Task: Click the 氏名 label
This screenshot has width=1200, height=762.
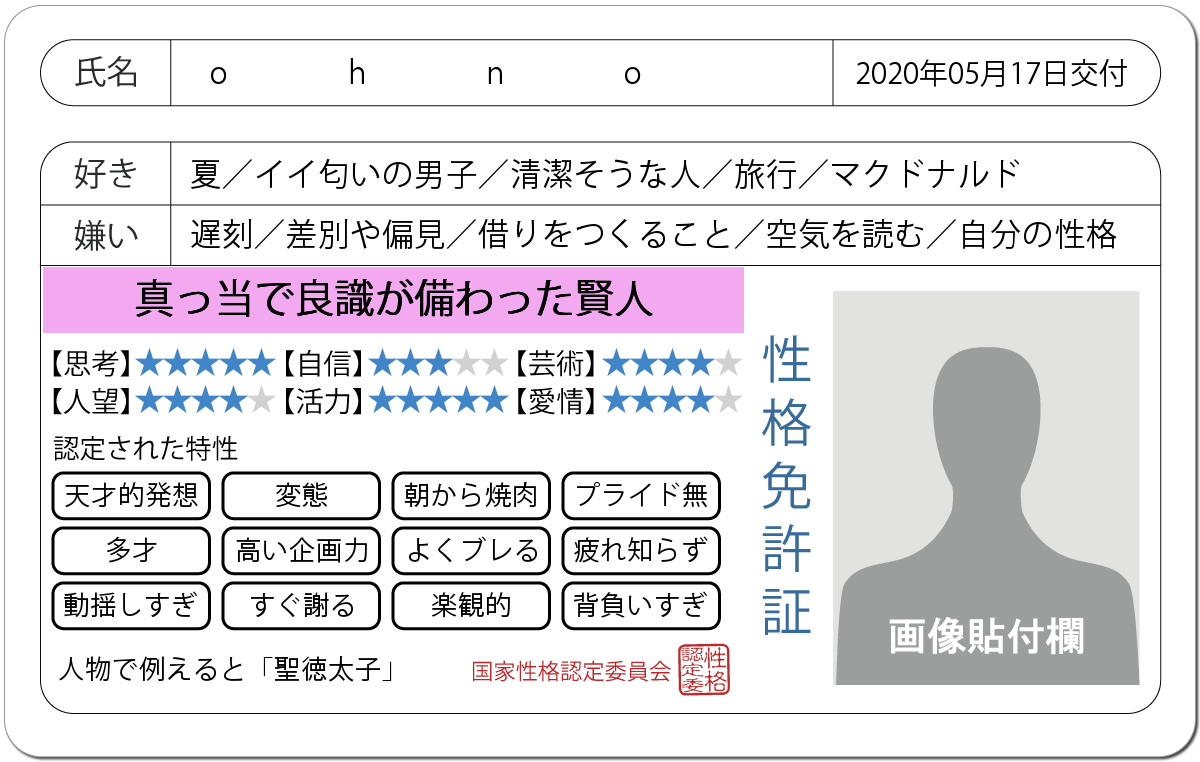Action: pos(107,74)
